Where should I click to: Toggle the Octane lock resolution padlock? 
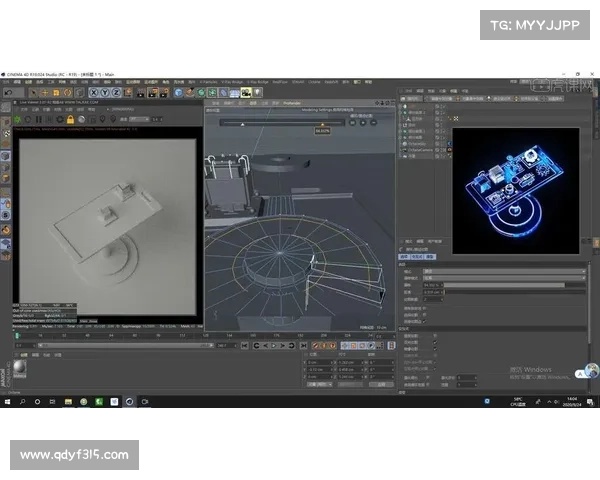click(70, 119)
